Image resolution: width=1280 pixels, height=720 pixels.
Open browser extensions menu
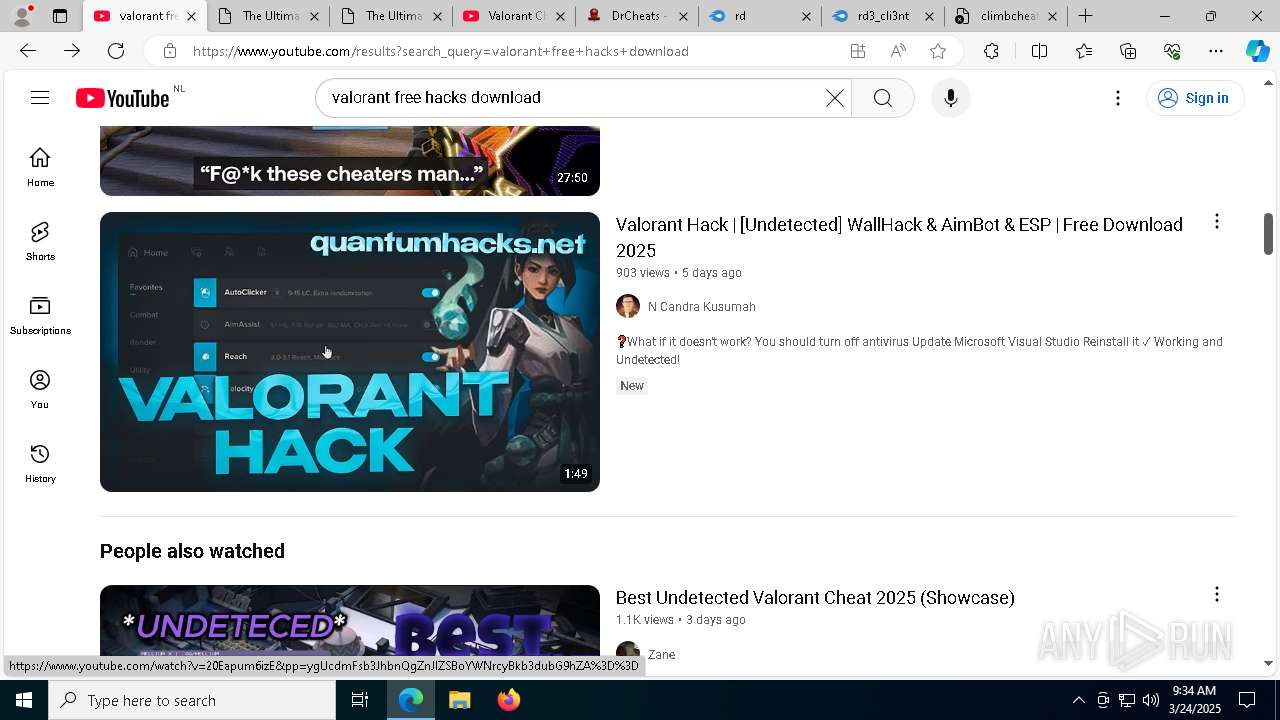pos(991,51)
